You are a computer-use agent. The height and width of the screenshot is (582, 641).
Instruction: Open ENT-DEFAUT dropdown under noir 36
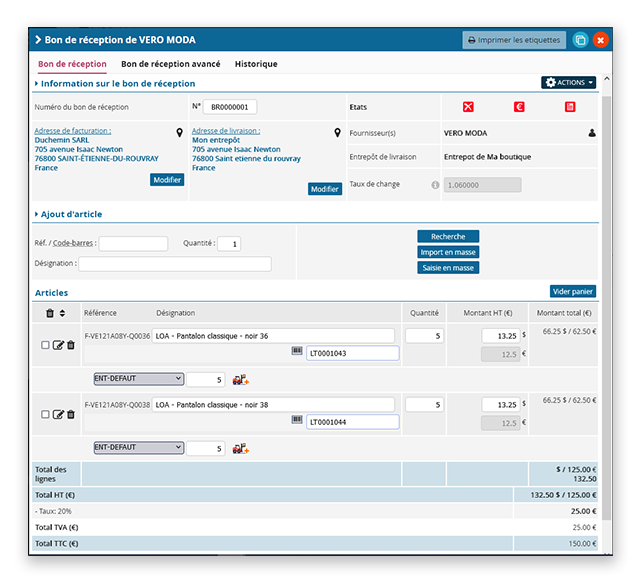[x=139, y=379]
